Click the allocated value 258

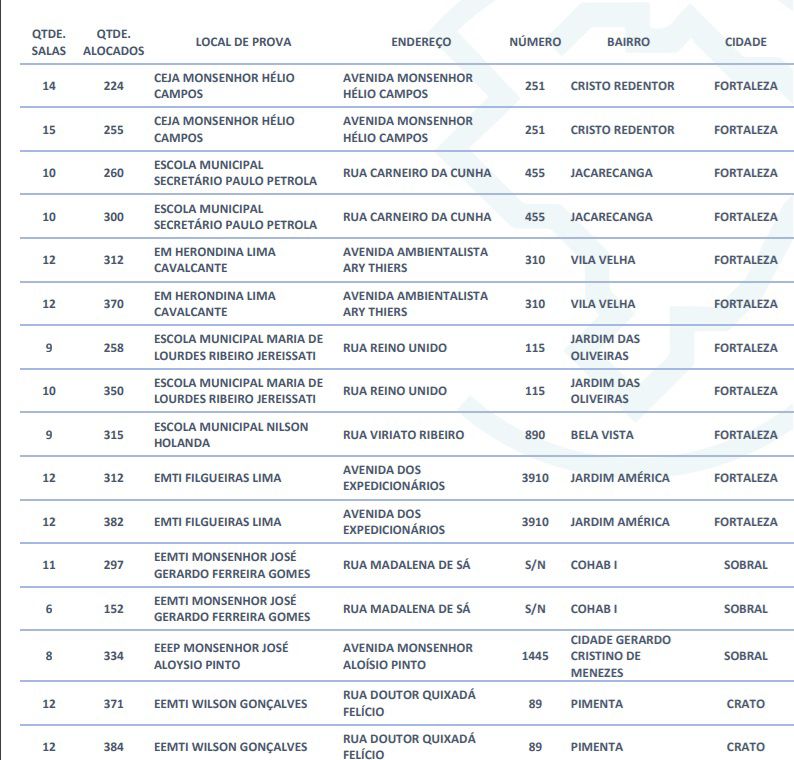(114, 348)
